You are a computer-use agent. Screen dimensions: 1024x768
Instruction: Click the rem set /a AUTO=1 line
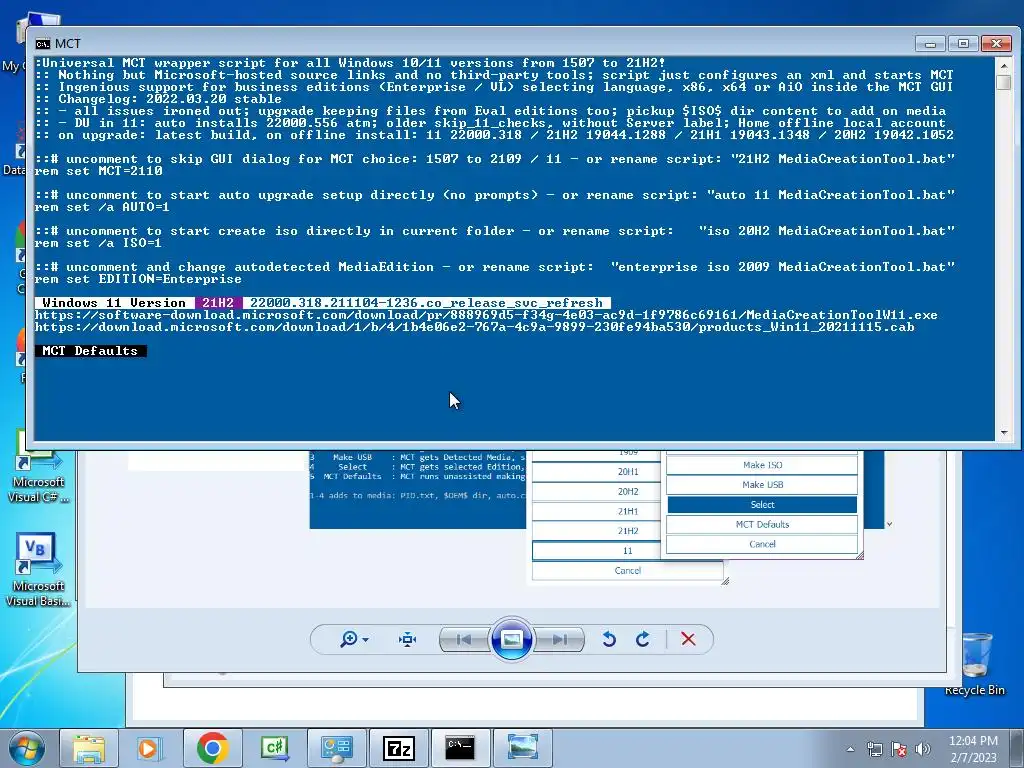coord(102,207)
